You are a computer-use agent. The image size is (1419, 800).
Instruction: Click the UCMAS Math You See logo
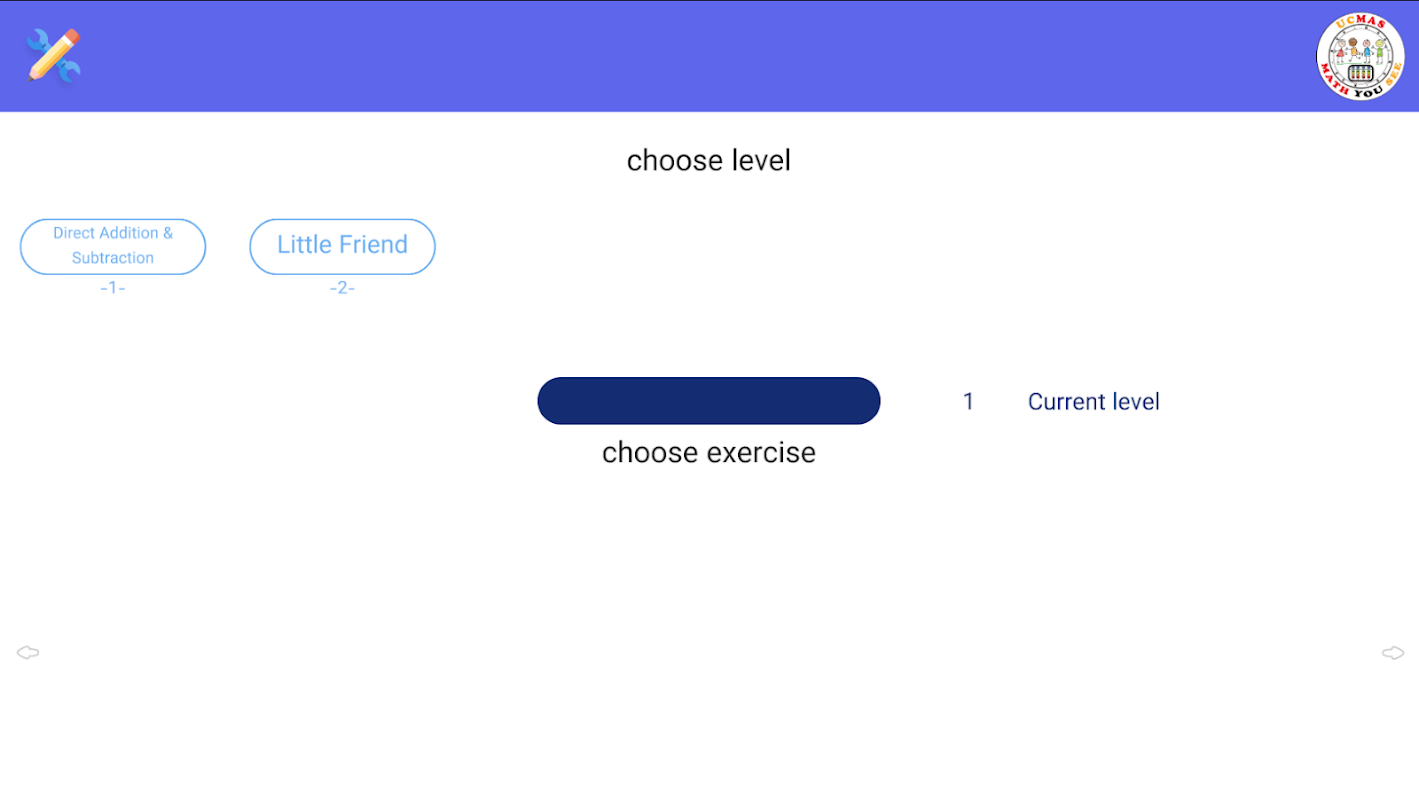point(1360,56)
